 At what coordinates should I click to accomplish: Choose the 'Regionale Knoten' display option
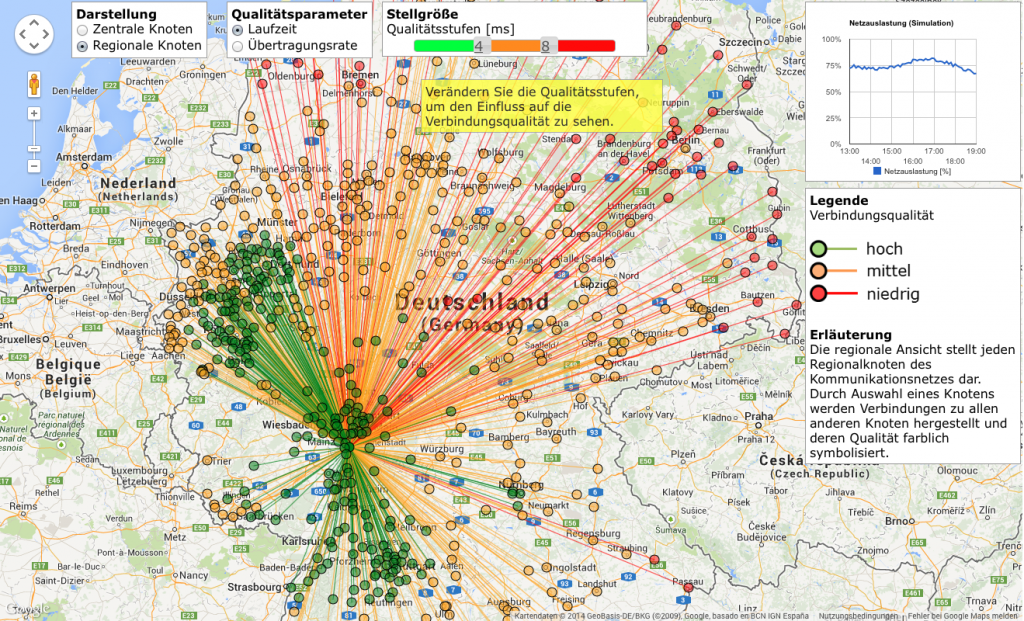pyautogui.click(x=82, y=46)
